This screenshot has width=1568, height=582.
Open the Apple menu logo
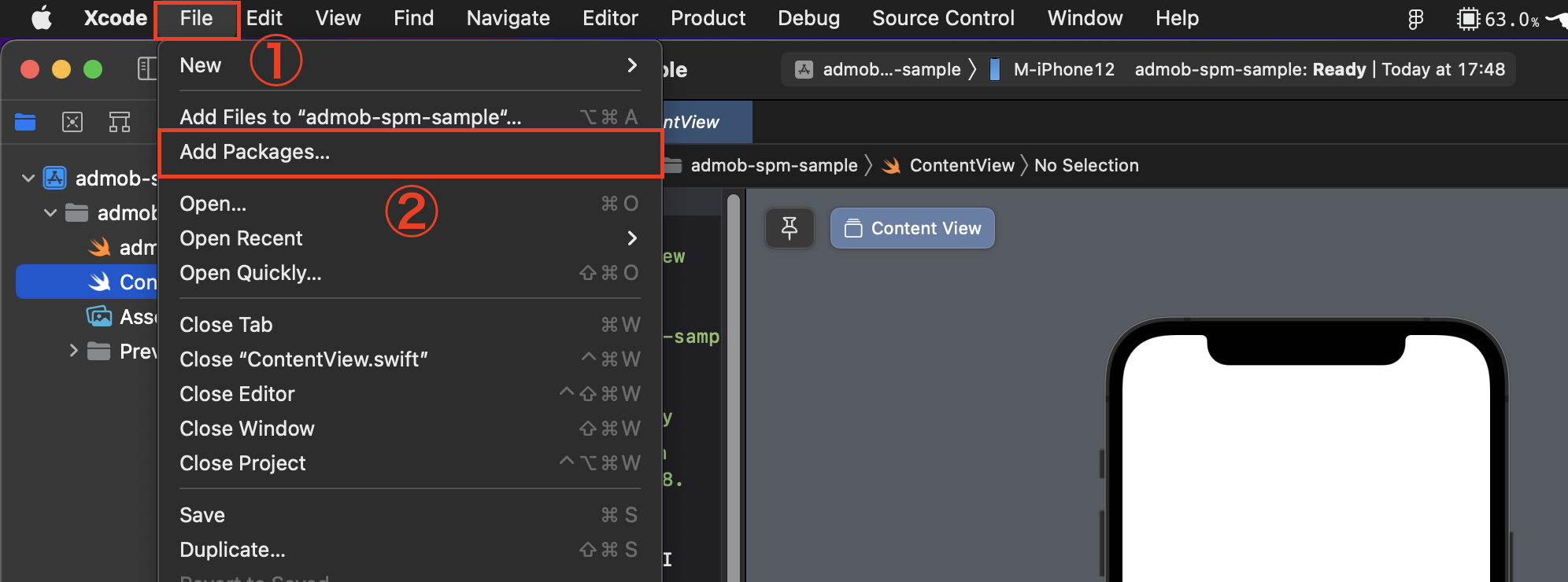tap(42, 18)
